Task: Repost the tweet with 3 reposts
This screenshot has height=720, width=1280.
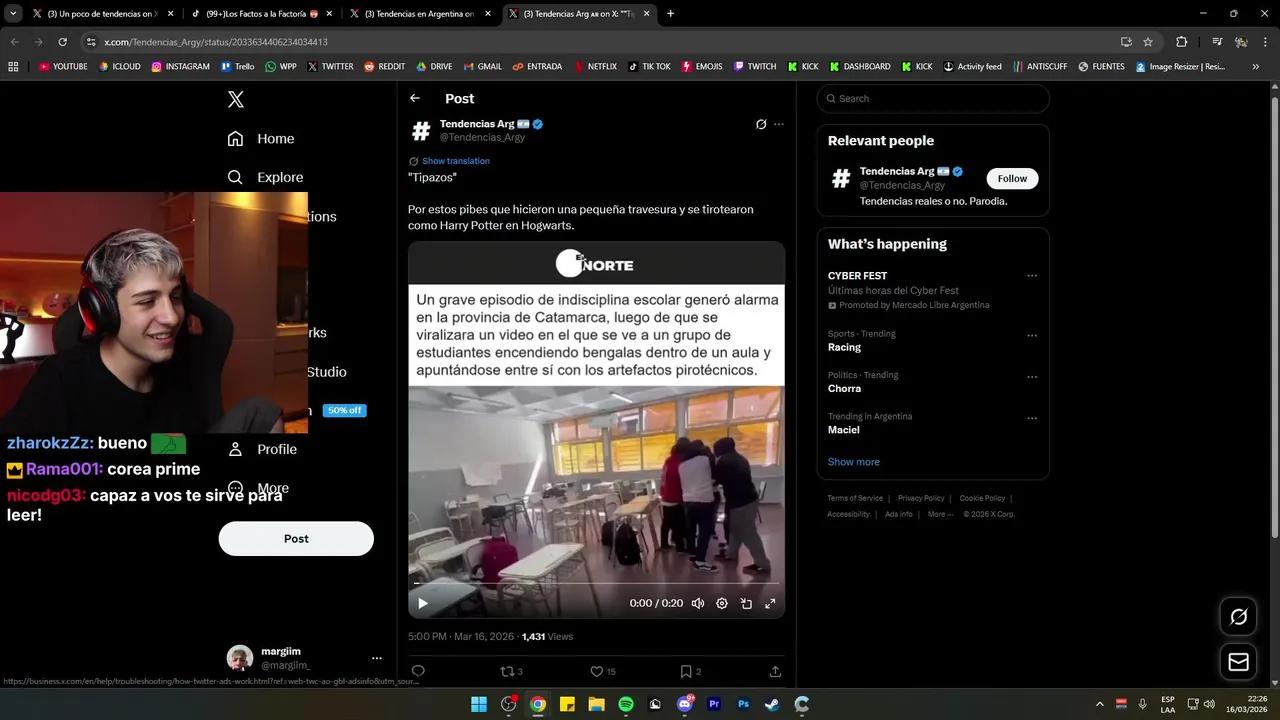Action: pos(511,671)
